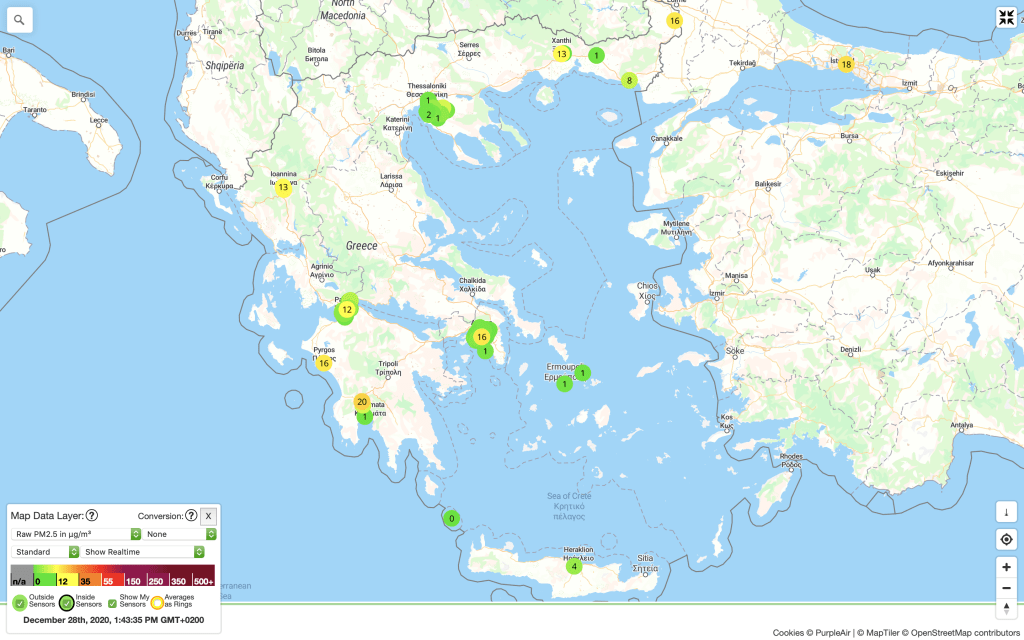Reset map bearing with compass icon
The width and height of the screenshot is (1024, 640).
[x=1006, y=609]
